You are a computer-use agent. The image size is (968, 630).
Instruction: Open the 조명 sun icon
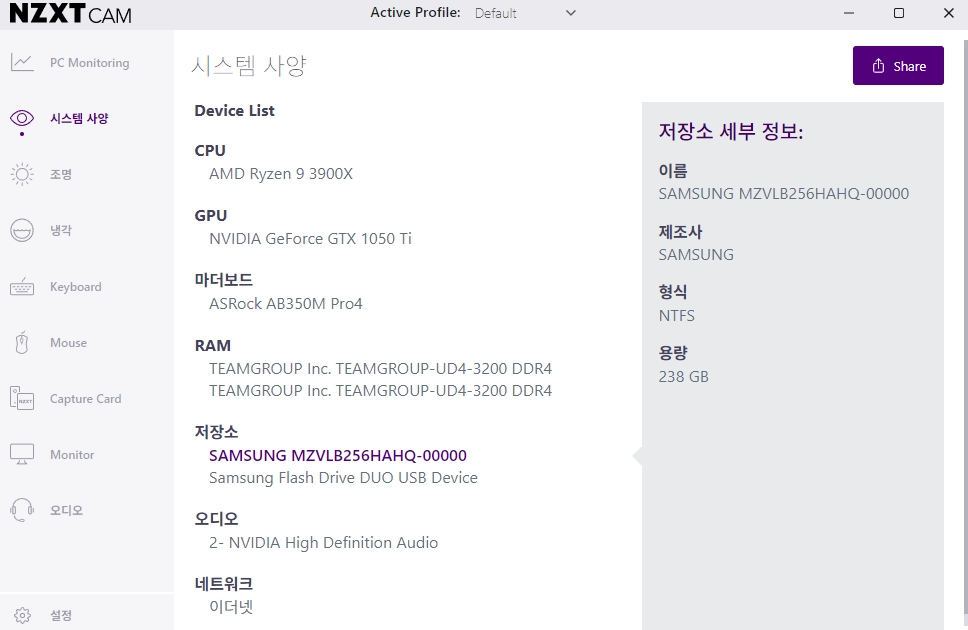coord(22,174)
